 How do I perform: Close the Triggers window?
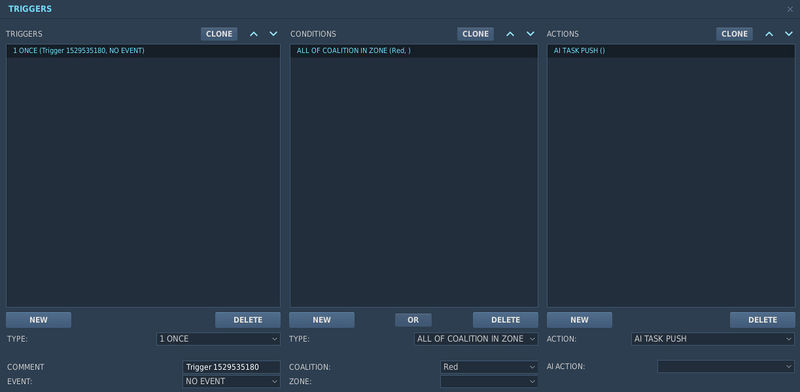(x=790, y=9)
